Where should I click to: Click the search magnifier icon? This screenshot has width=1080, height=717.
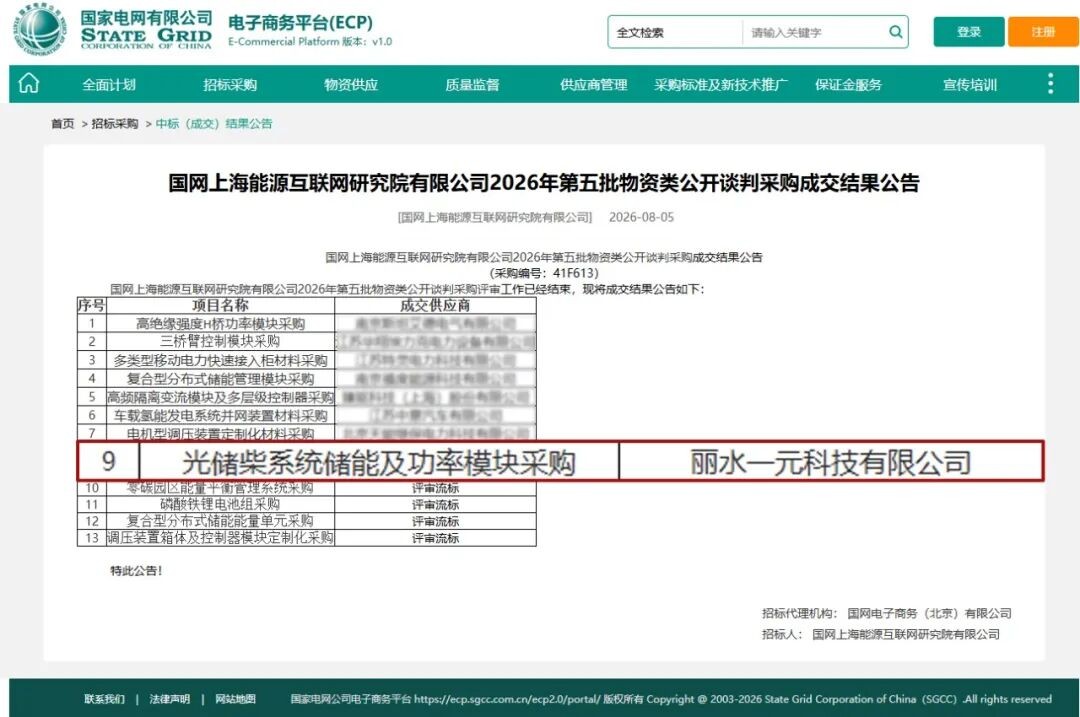tap(895, 32)
